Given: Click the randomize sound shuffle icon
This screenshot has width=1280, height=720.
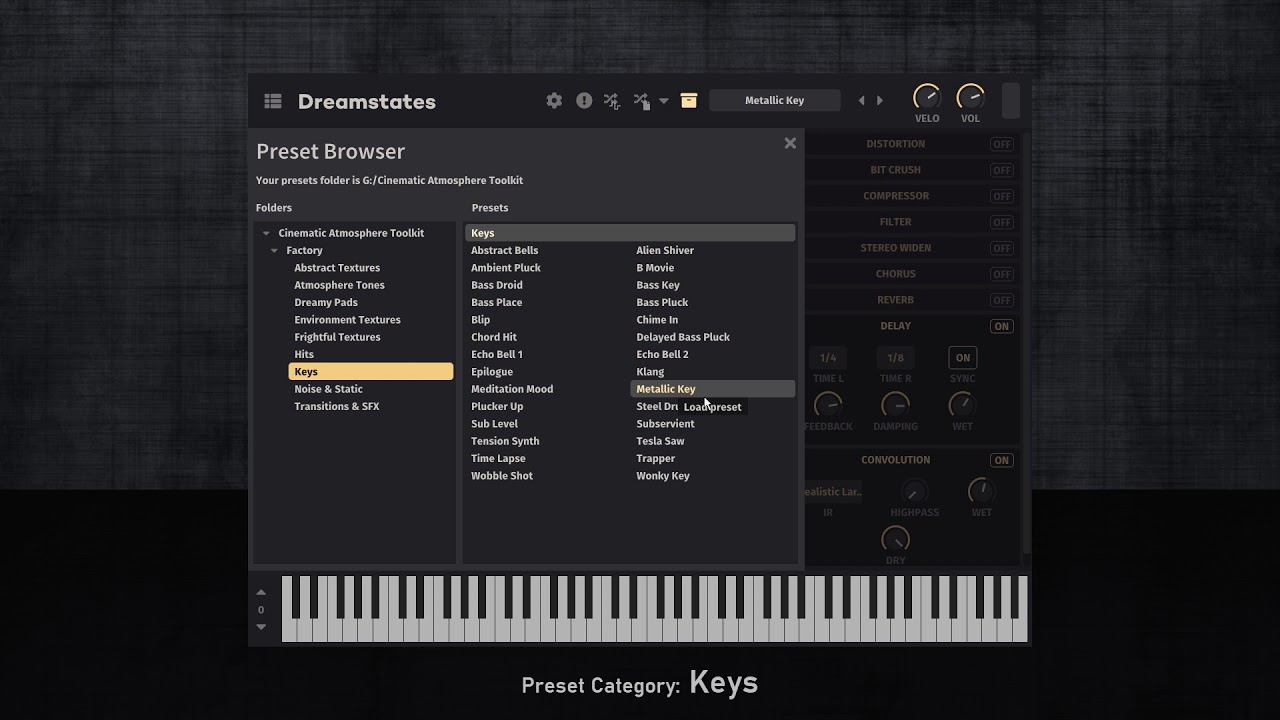Looking at the screenshot, I should (611, 101).
